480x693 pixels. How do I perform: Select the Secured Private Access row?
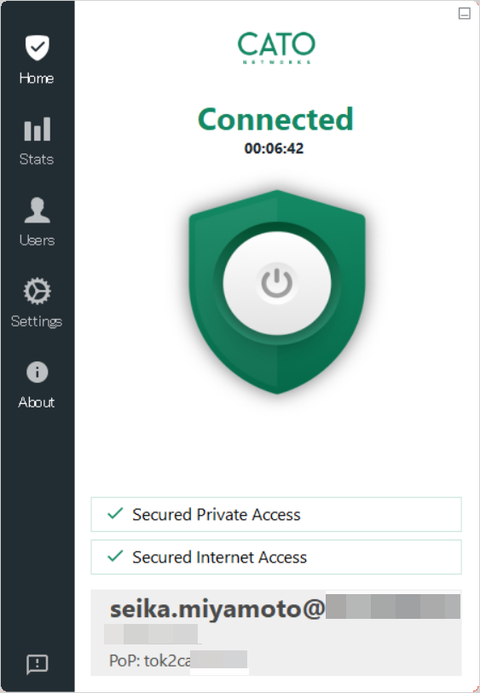276,514
